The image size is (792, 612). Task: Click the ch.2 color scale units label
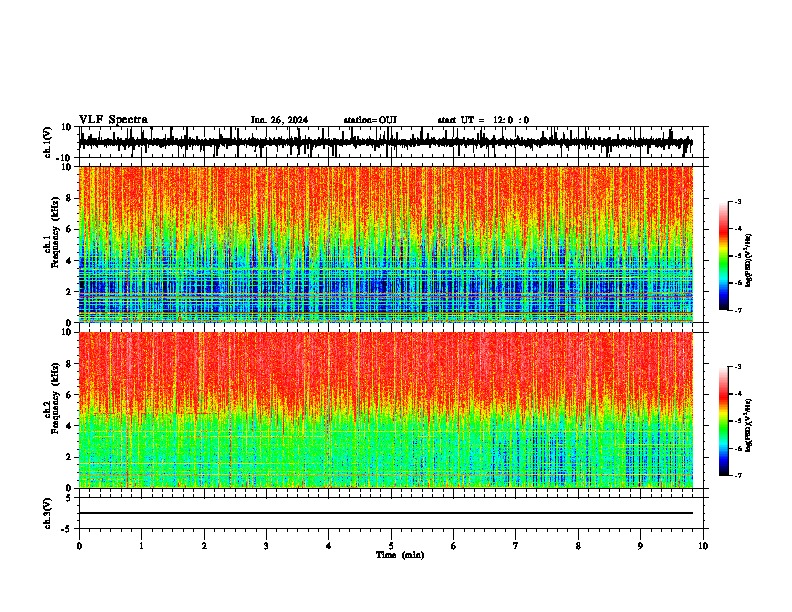(748, 425)
